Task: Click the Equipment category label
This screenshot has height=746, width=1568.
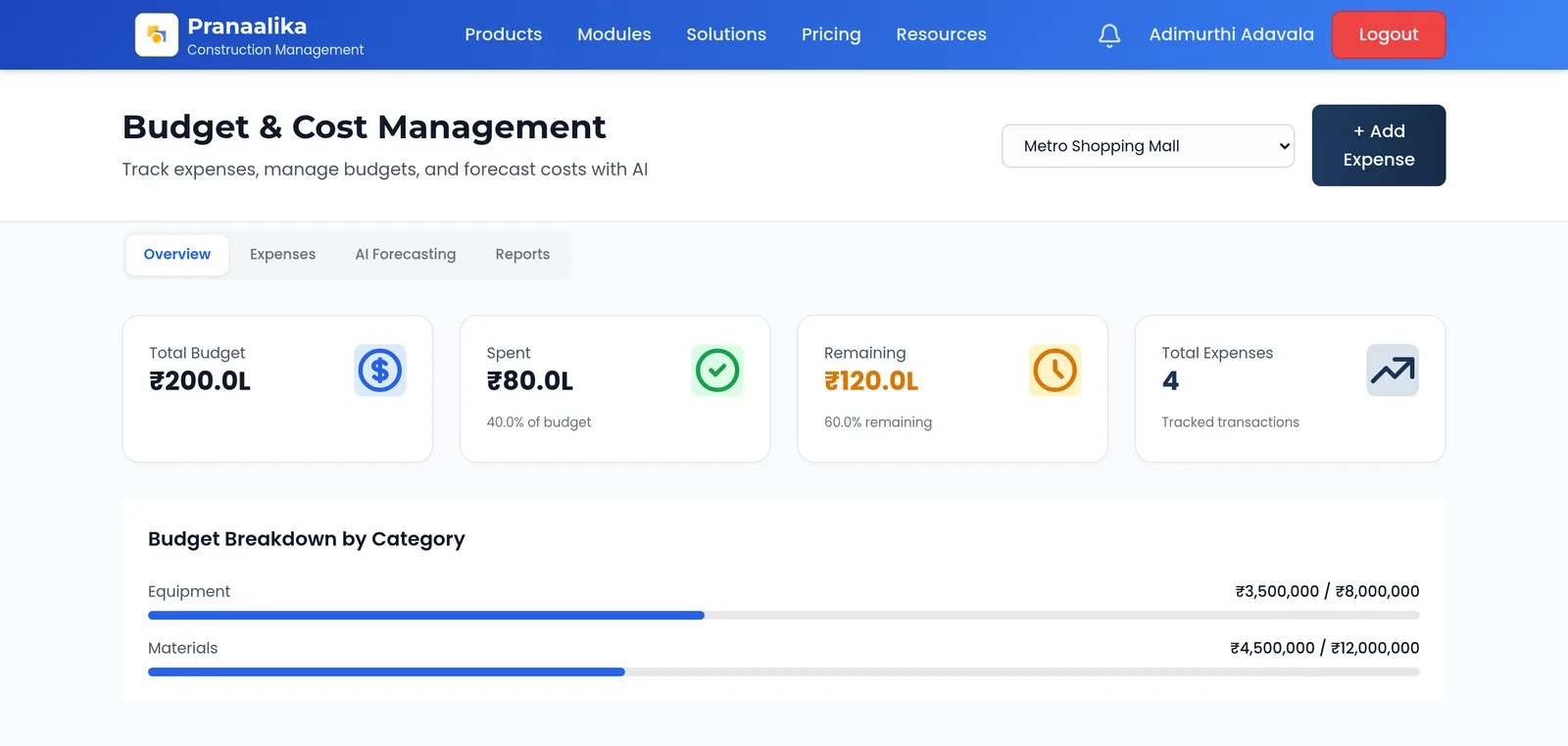Action: point(189,591)
